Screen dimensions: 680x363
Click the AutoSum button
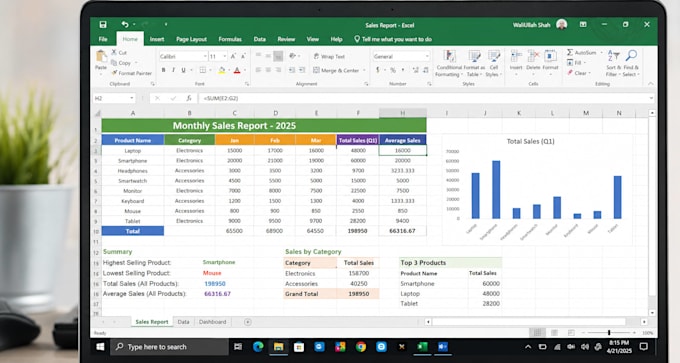[x=582, y=52]
